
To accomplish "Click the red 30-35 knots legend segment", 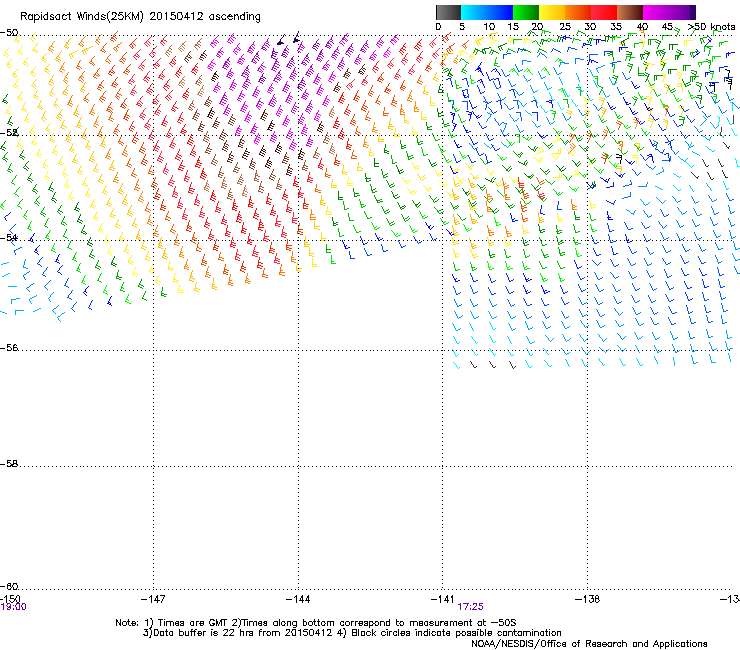I will pyautogui.click(x=604, y=12).
